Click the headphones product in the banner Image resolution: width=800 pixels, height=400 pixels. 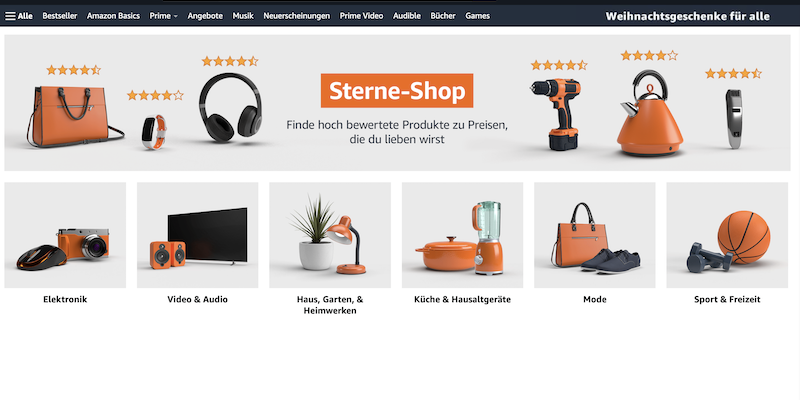[x=231, y=107]
